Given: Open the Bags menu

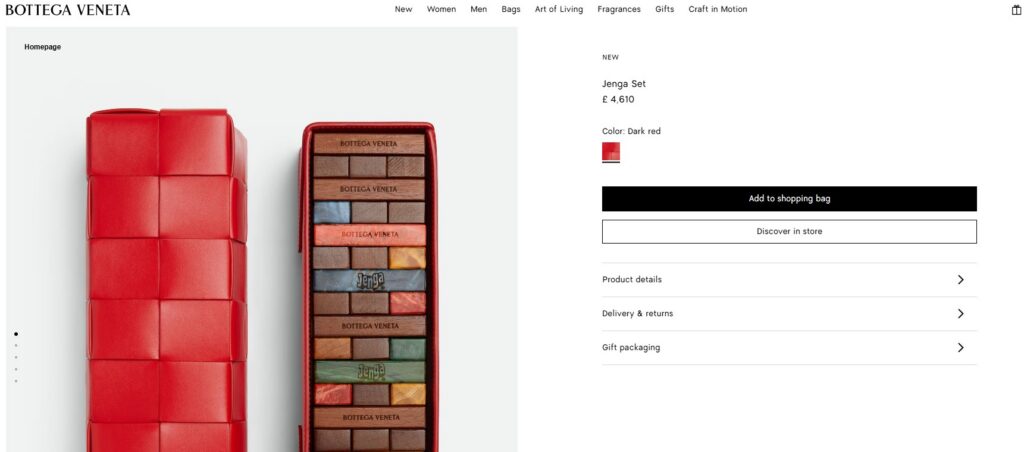Looking at the screenshot, I should point(511,10).
